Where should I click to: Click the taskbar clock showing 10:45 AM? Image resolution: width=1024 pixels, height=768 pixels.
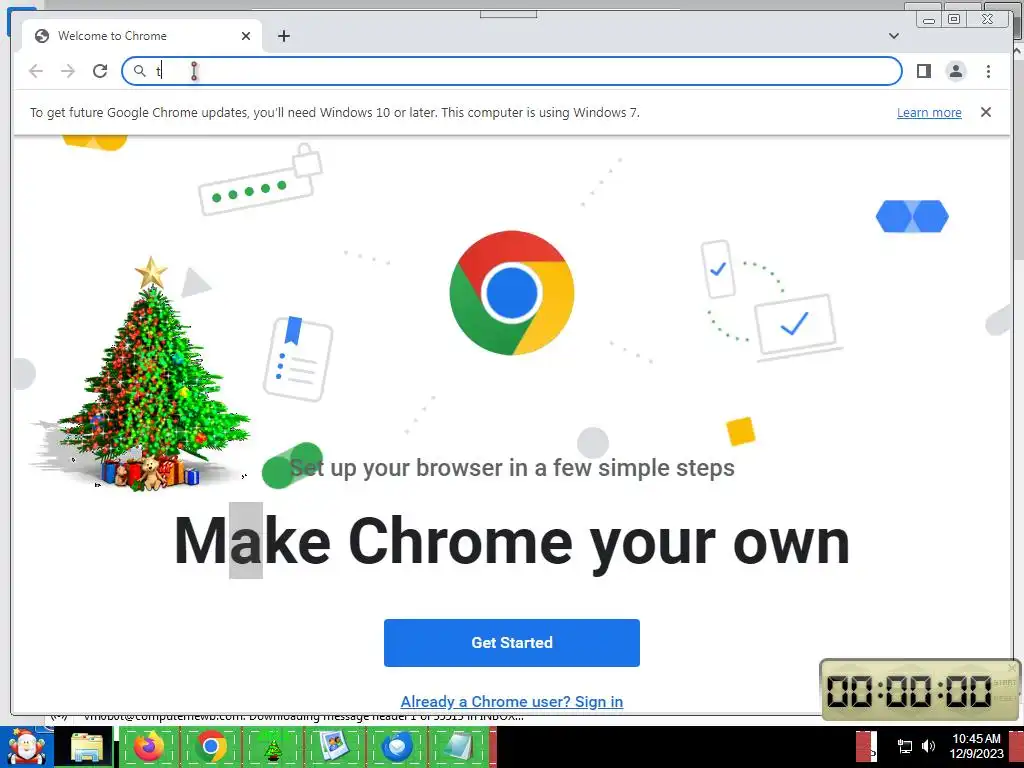pyautogui.click(x=976, y=746)
